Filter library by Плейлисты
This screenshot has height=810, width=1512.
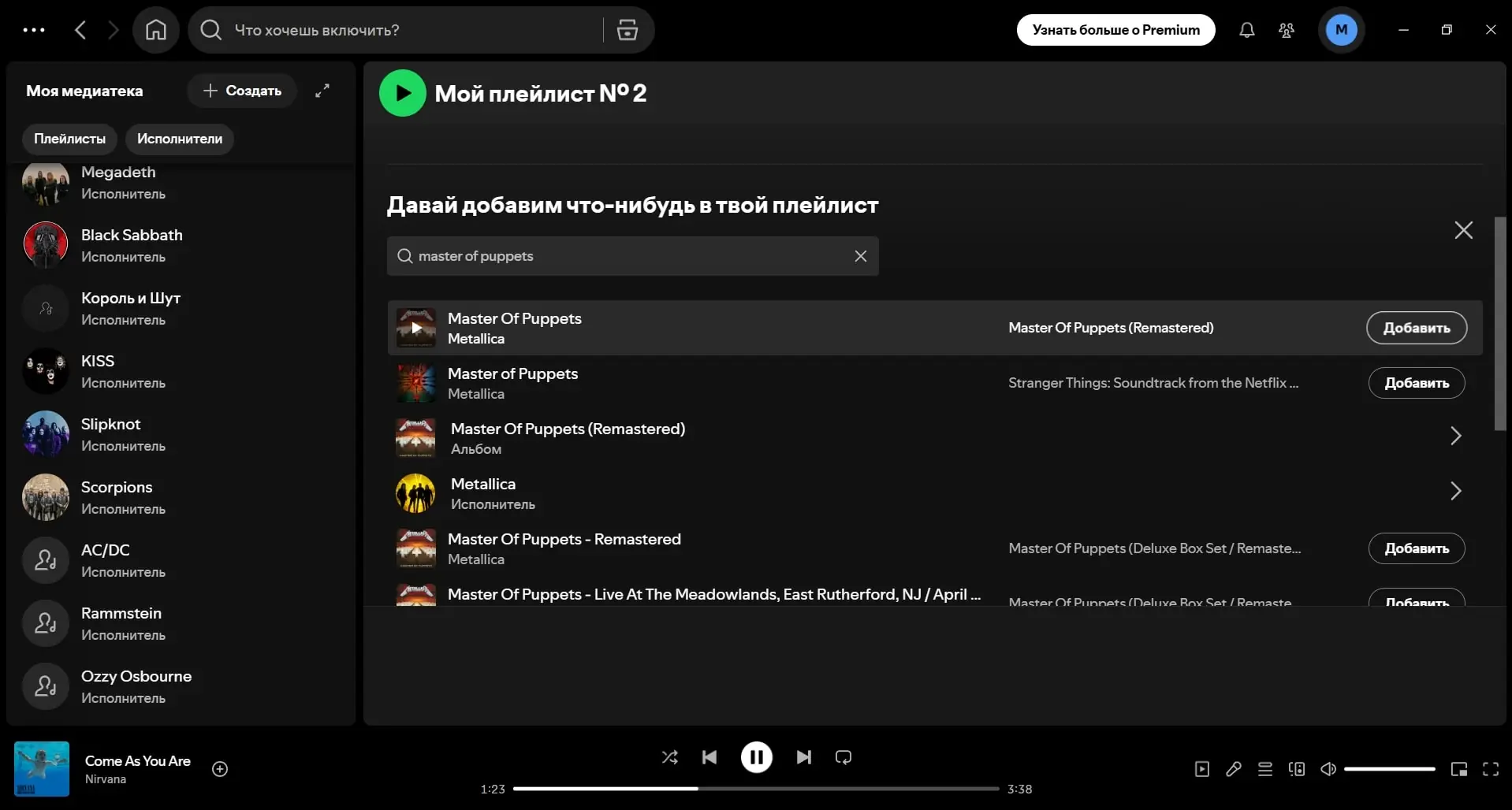pyautogui.click(x=69, y=139)
